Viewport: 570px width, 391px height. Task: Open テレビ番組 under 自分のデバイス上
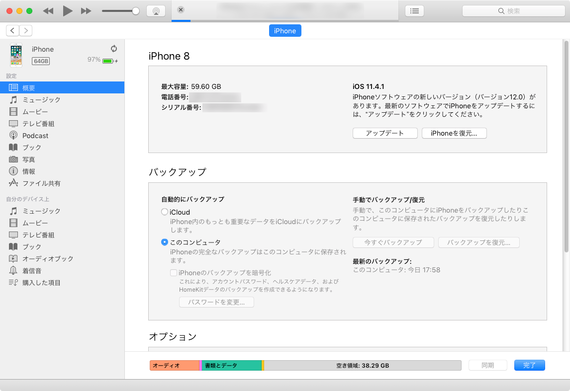[x=62, y=235]
